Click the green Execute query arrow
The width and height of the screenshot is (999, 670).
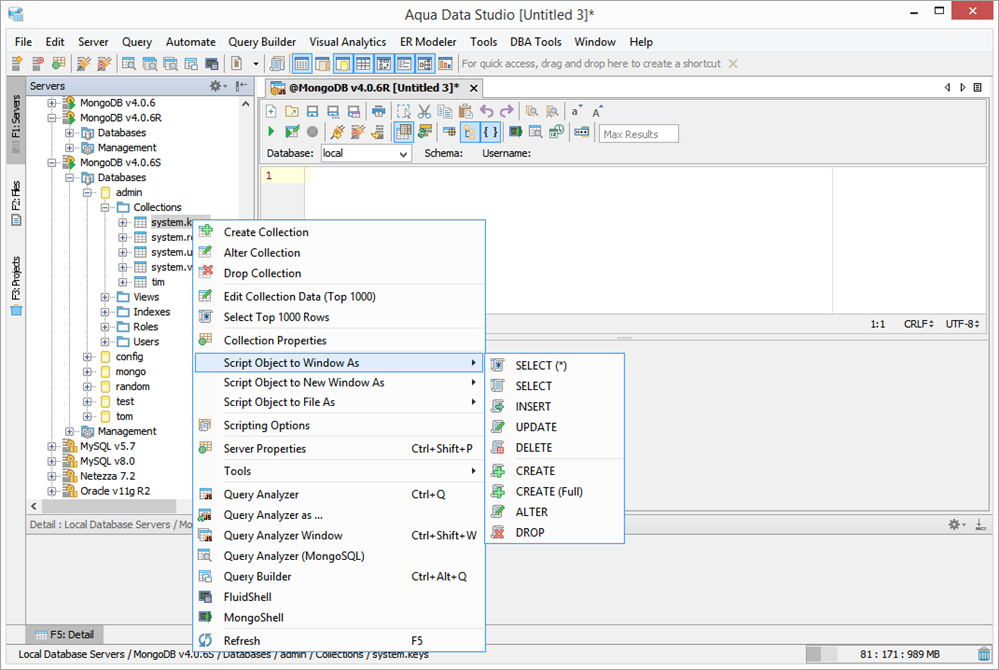click(x=271, y=132)
